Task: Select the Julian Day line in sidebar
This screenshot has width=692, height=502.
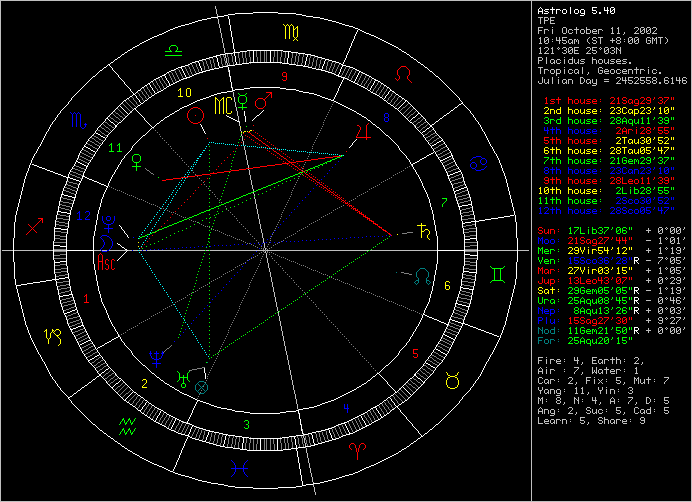Action: click(612, 80)
